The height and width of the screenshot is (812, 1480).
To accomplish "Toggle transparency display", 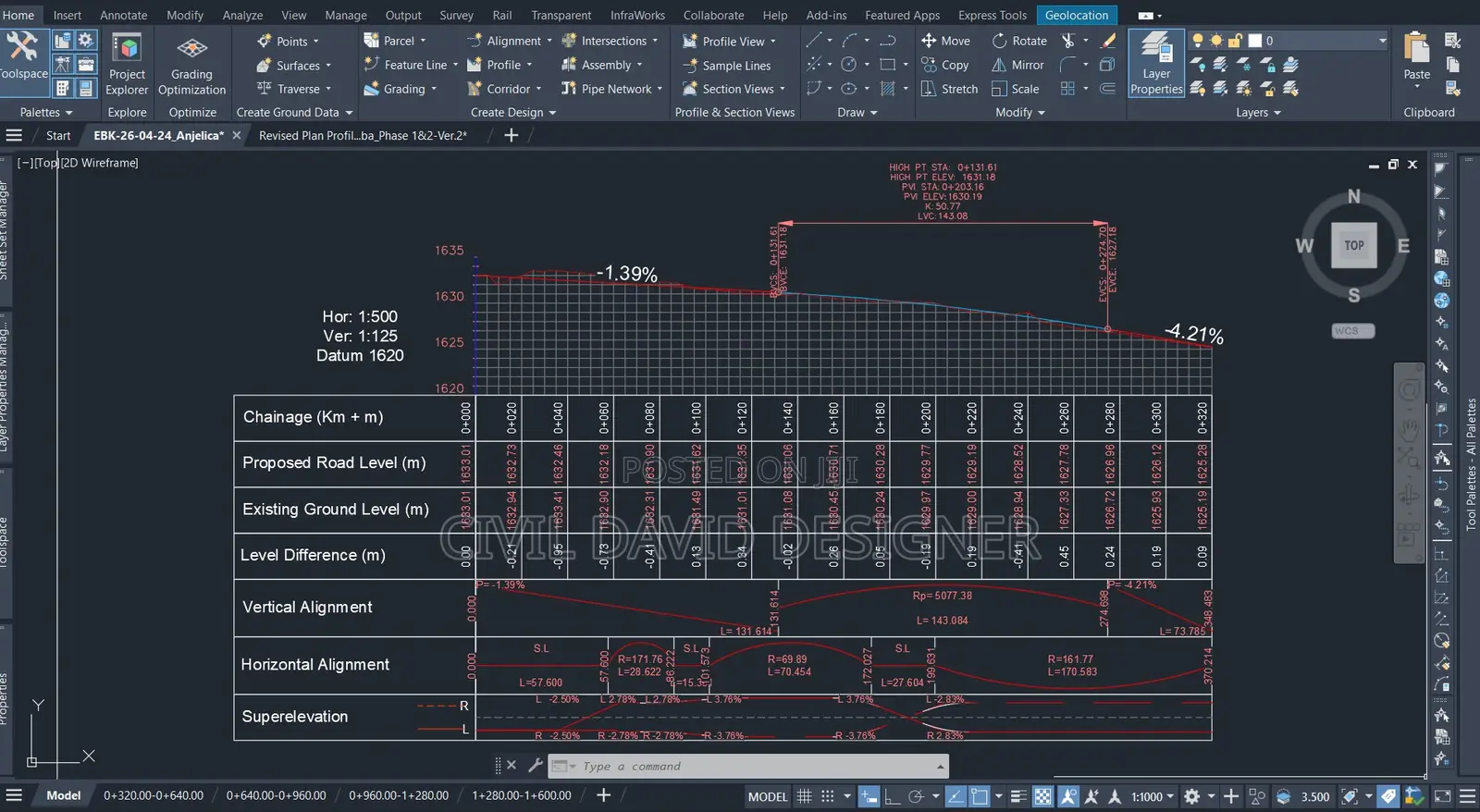I will tap(1042, 796).
